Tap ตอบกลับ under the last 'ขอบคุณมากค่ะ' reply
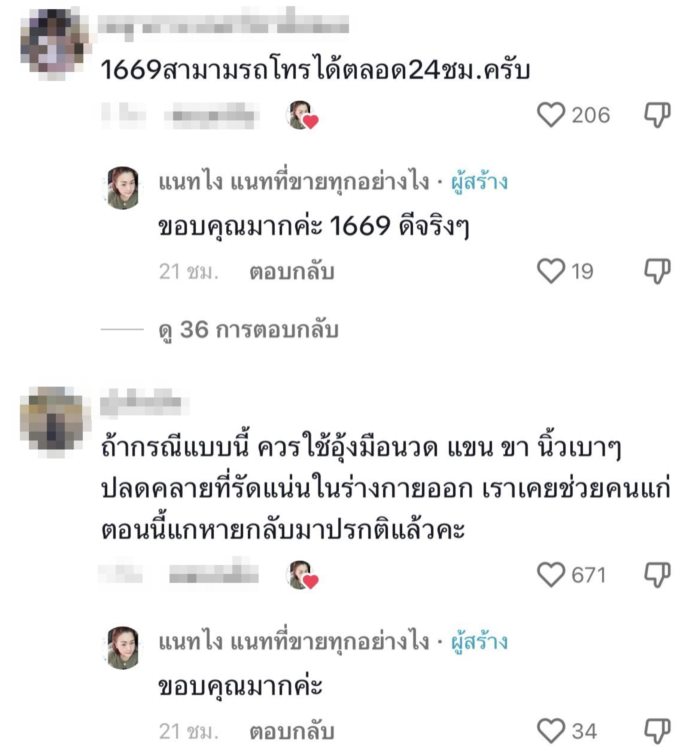 click(x=291, y=730)
